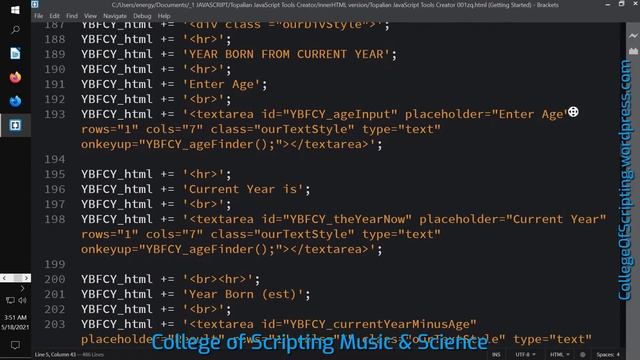Open the Edit menu
This screenshot has height=360, width=640.
pos(54,16)
